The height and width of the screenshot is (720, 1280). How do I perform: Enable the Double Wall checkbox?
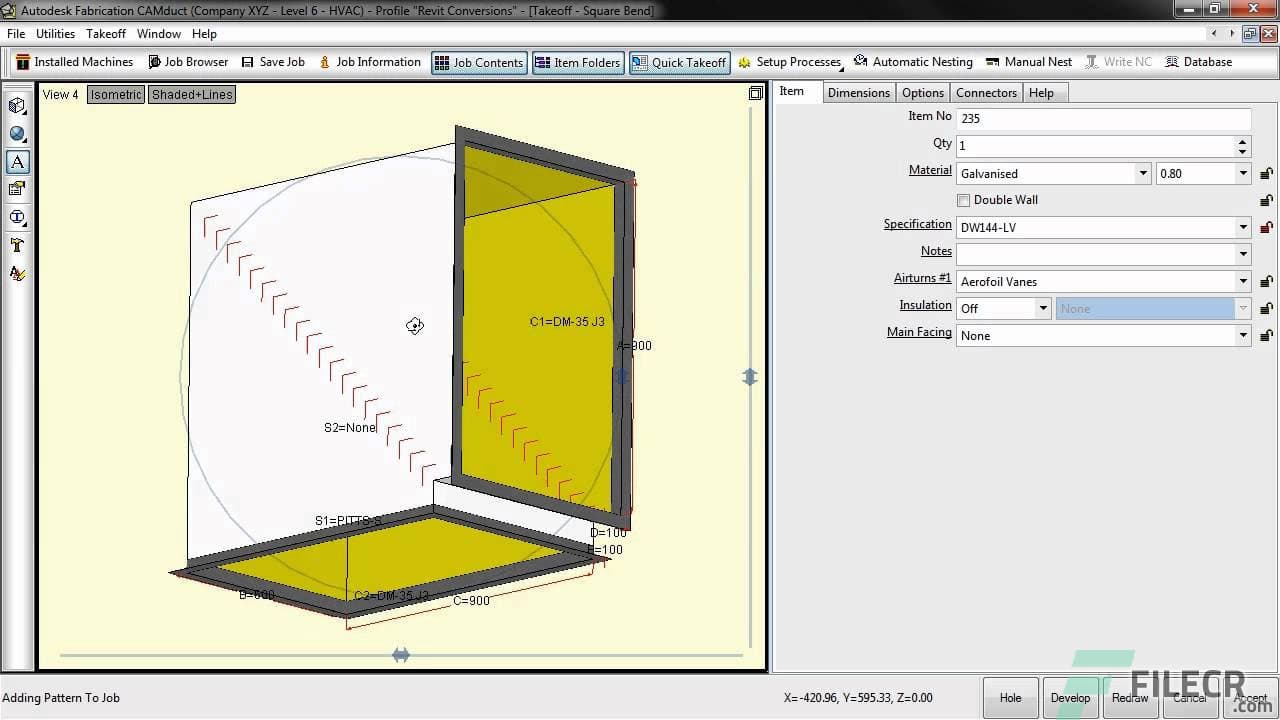(963, 200)
